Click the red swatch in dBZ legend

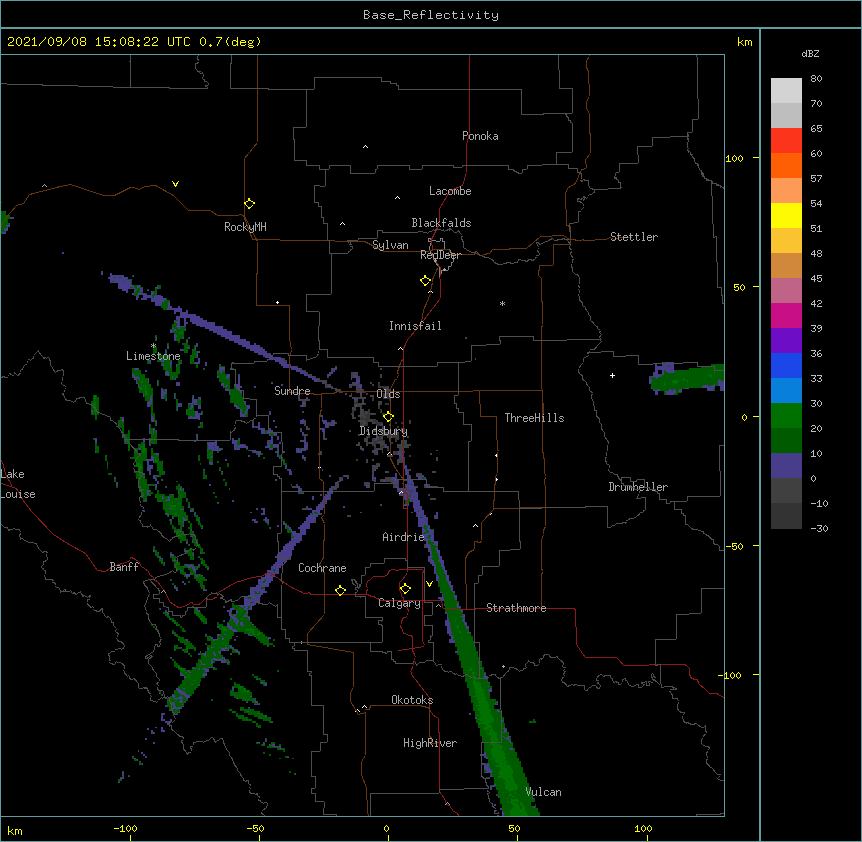tap(786, 140)
